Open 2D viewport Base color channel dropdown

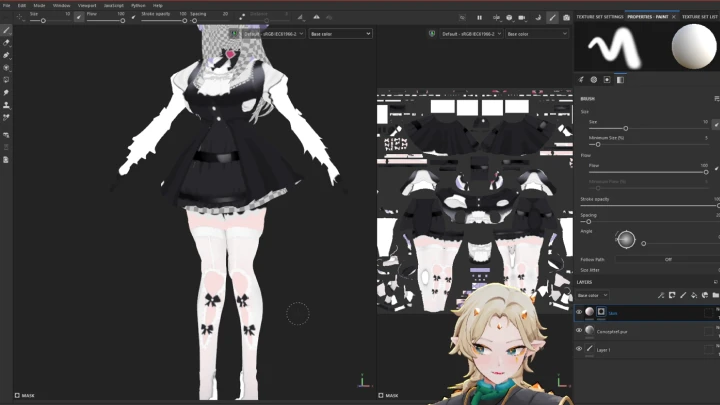(537, 34)
